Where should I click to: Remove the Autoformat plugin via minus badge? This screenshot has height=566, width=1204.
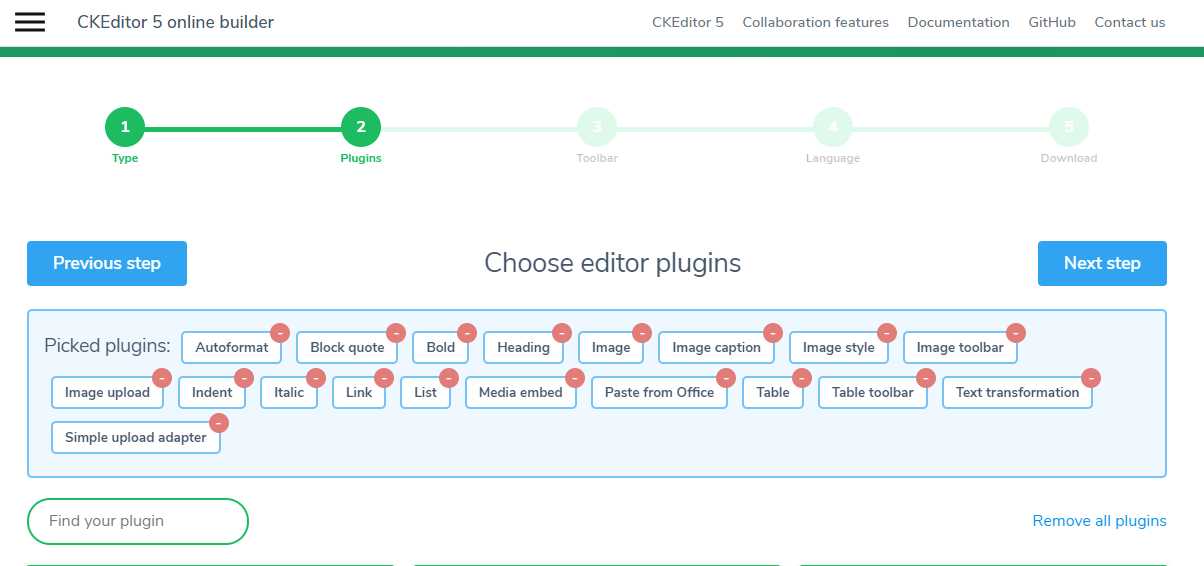[x=280, y=333]
